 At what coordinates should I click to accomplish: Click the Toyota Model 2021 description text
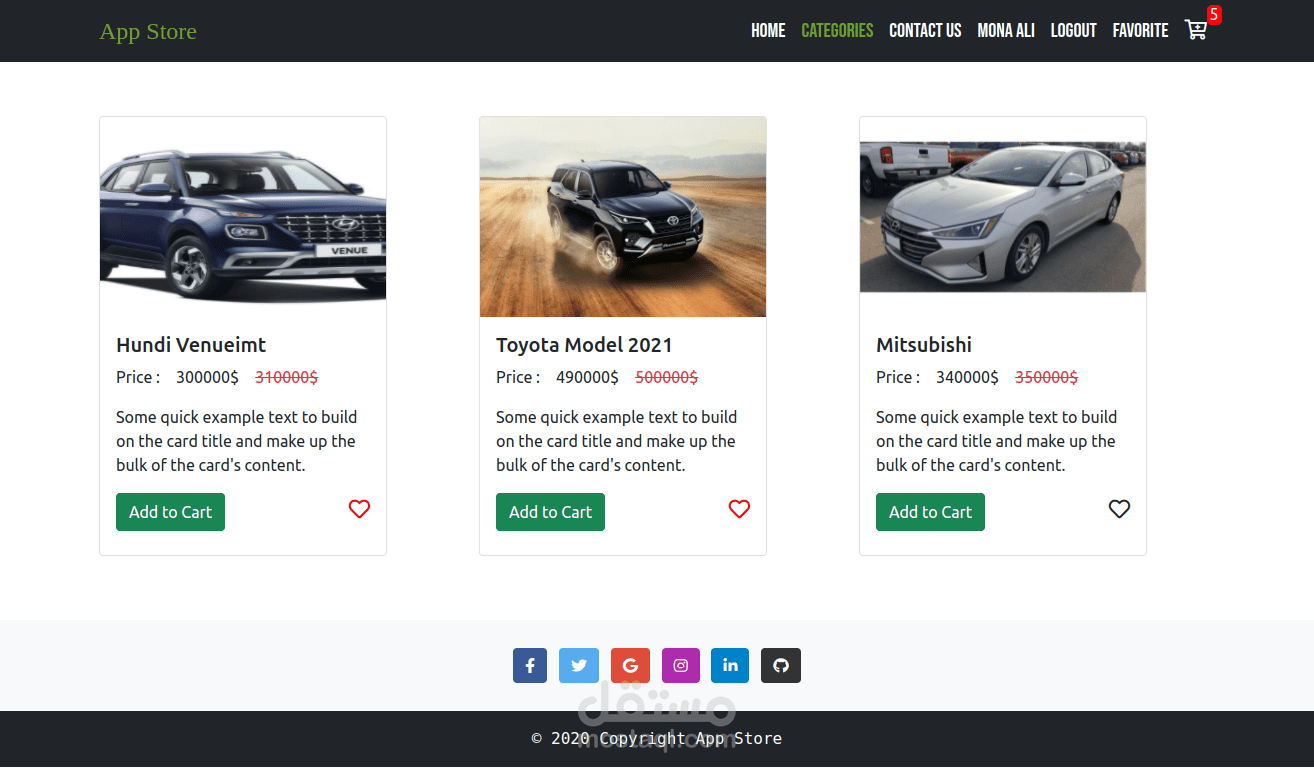pyautogui.click(x=616, y=441)
